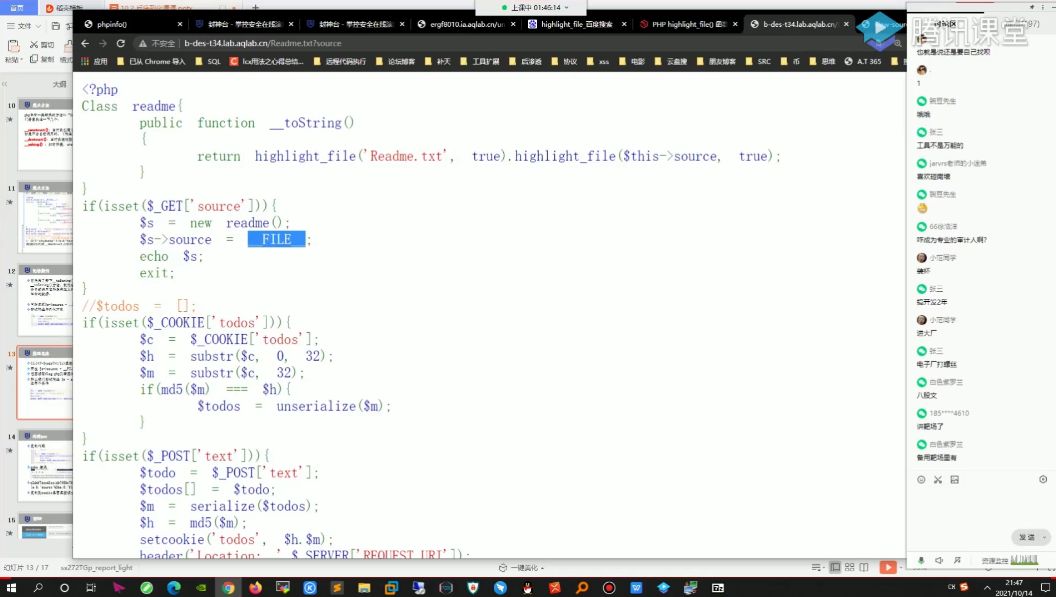Screen dimensions: 1056x597
Task: Select slide 14 thumbnail in WPS panel
Action: 46,466
